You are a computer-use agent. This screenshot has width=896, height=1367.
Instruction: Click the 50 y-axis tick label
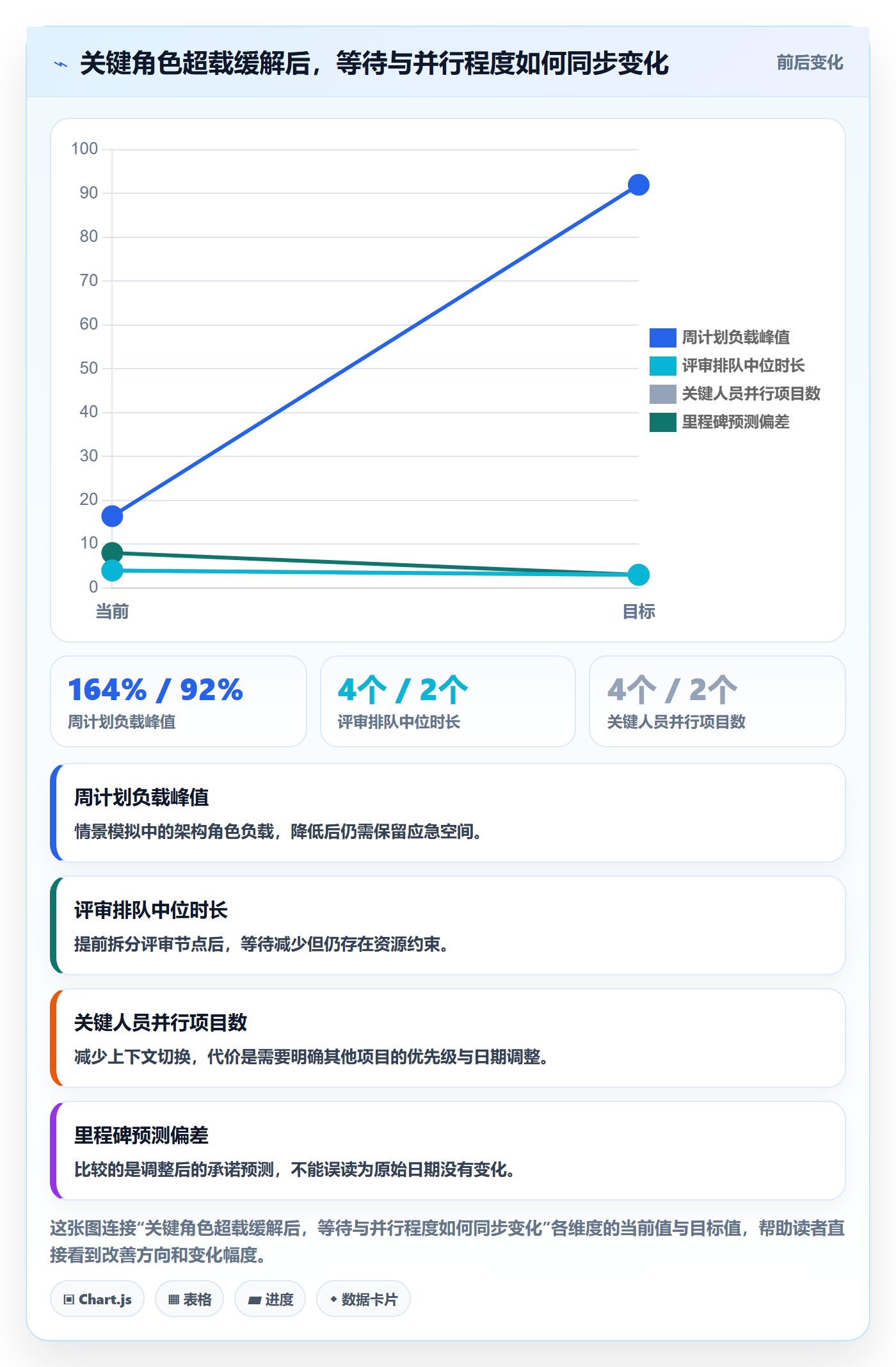point(89,368)
